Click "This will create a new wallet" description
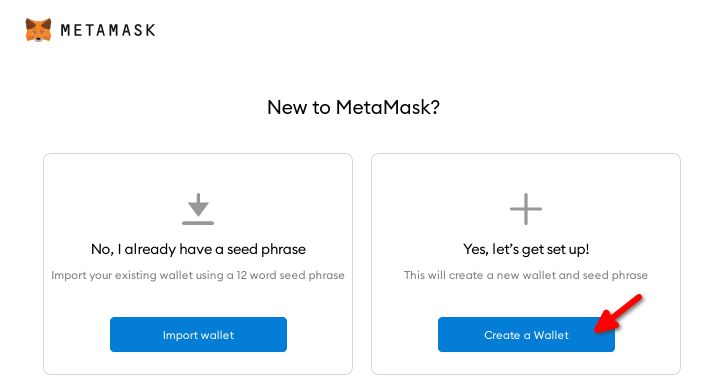The image size is (705, 383). [526, 275]
